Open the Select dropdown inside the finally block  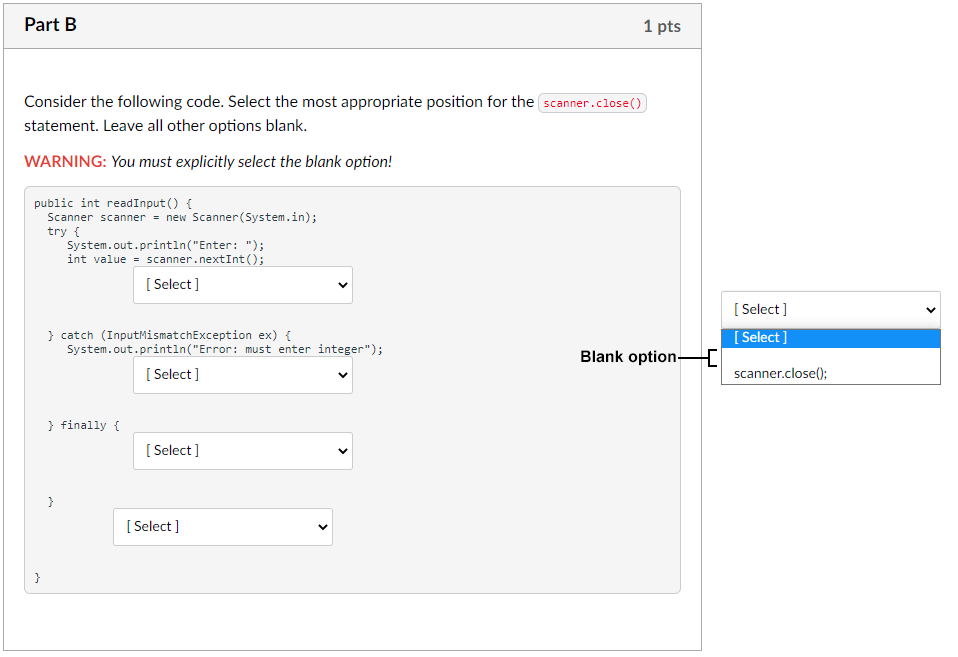[x=243, y=451]
